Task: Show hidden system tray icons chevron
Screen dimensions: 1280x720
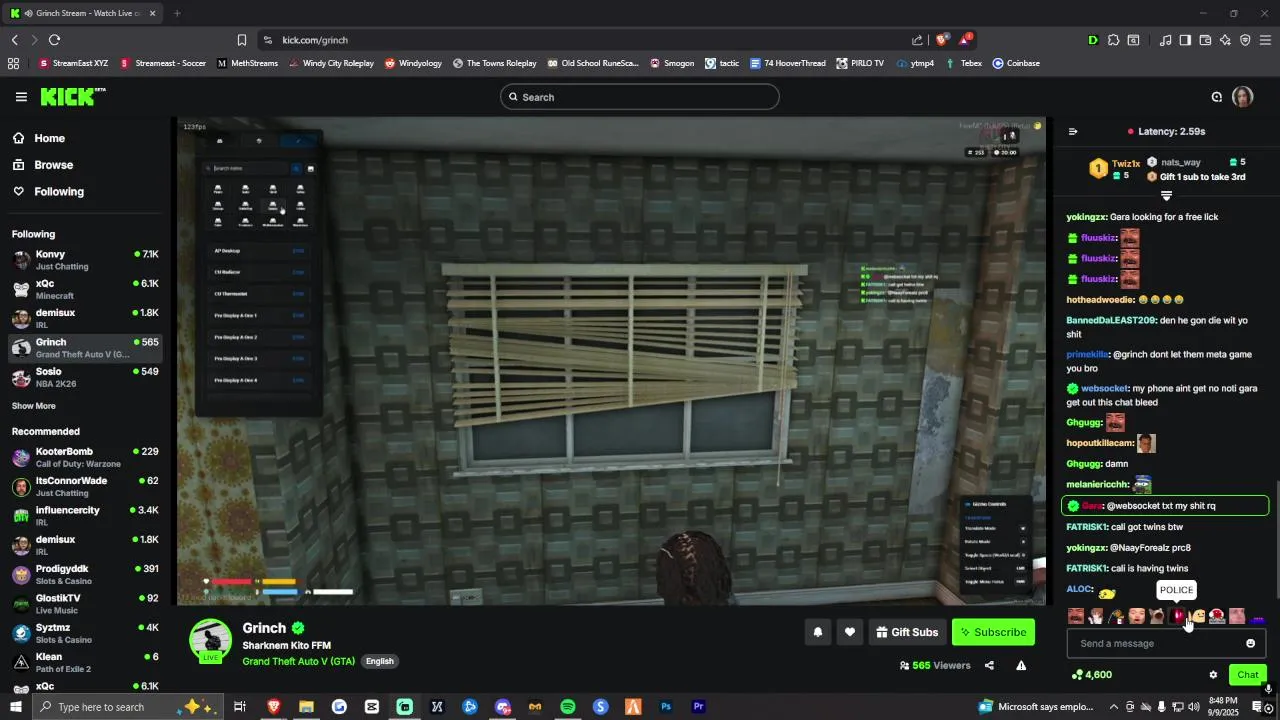Action: click(x=1114, y=707)
